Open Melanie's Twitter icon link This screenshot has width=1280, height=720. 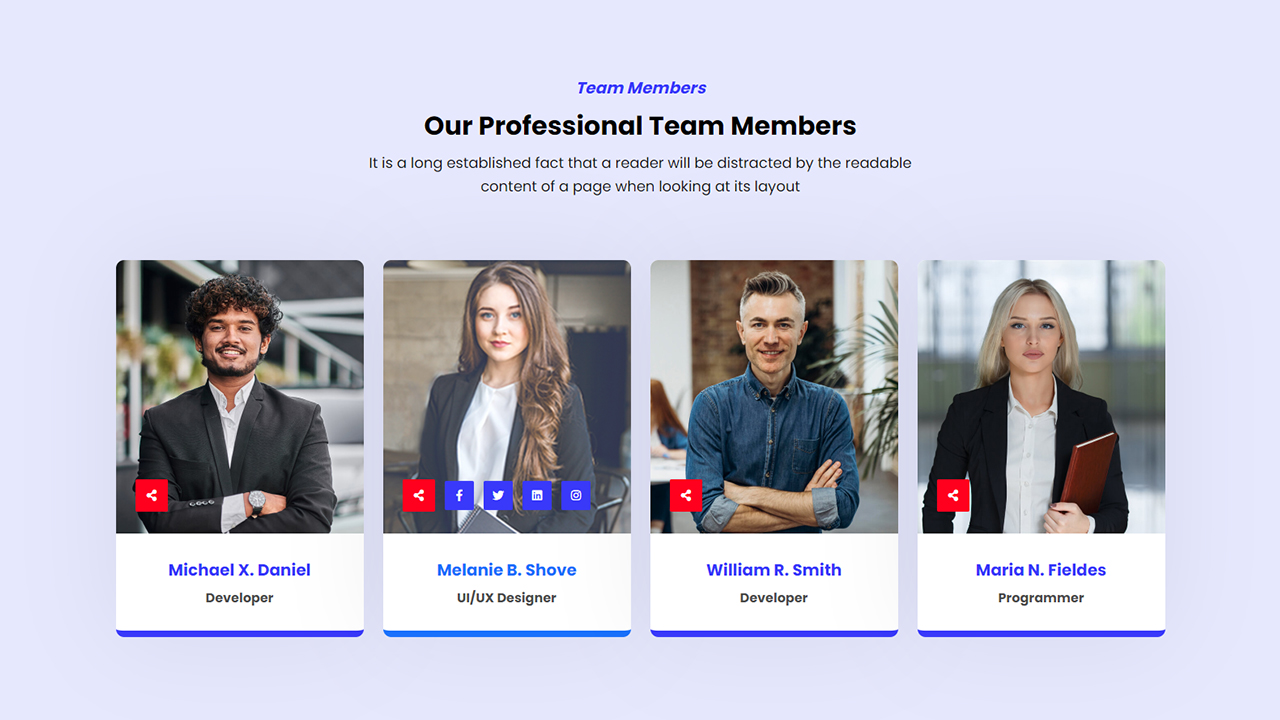tap(498, 495)
